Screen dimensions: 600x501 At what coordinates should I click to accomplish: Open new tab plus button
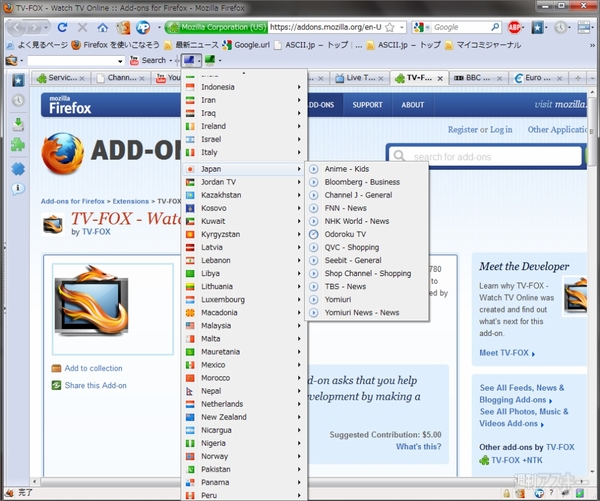pos(578,78)
